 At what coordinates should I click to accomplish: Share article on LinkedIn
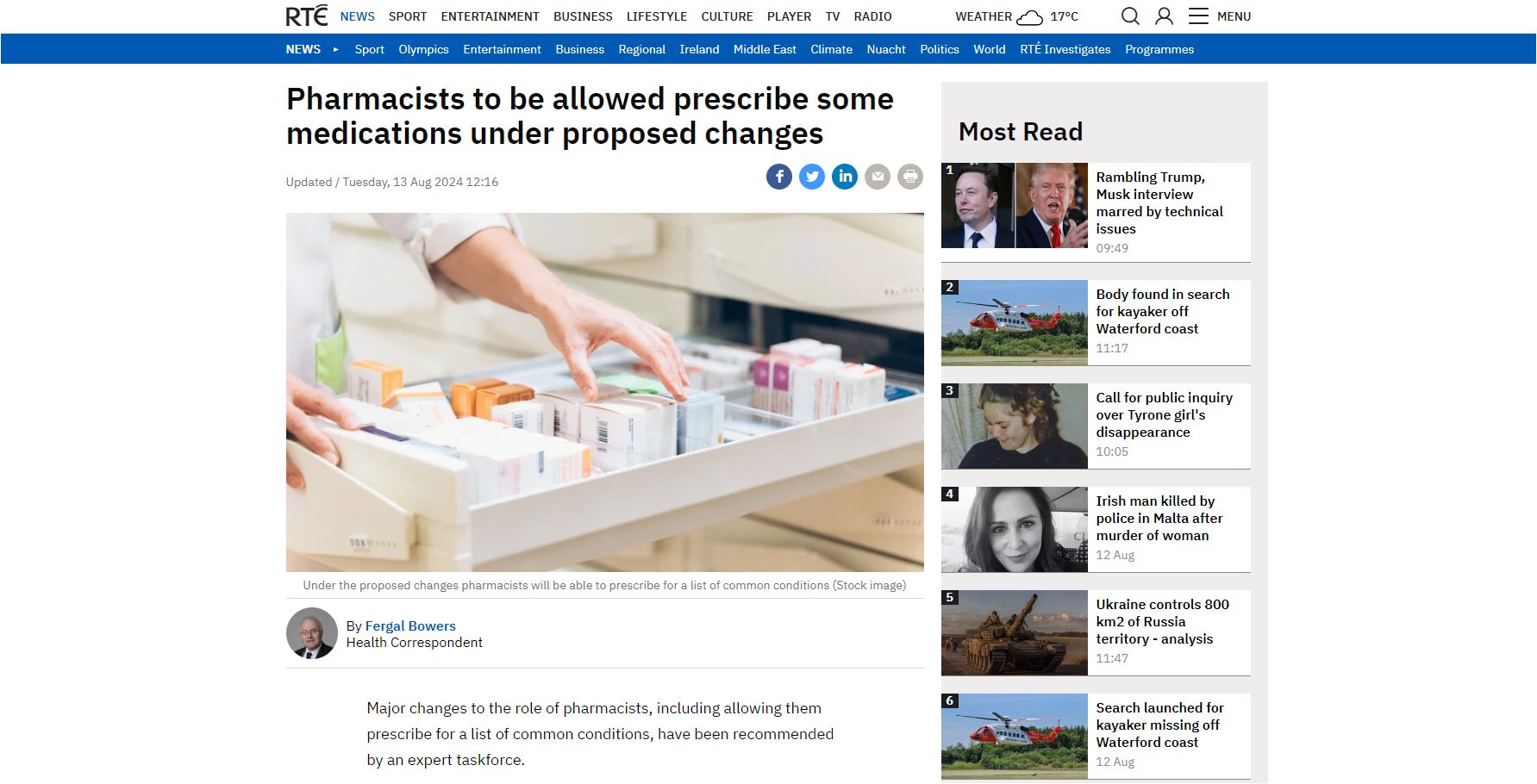click(x=845, y=177)
